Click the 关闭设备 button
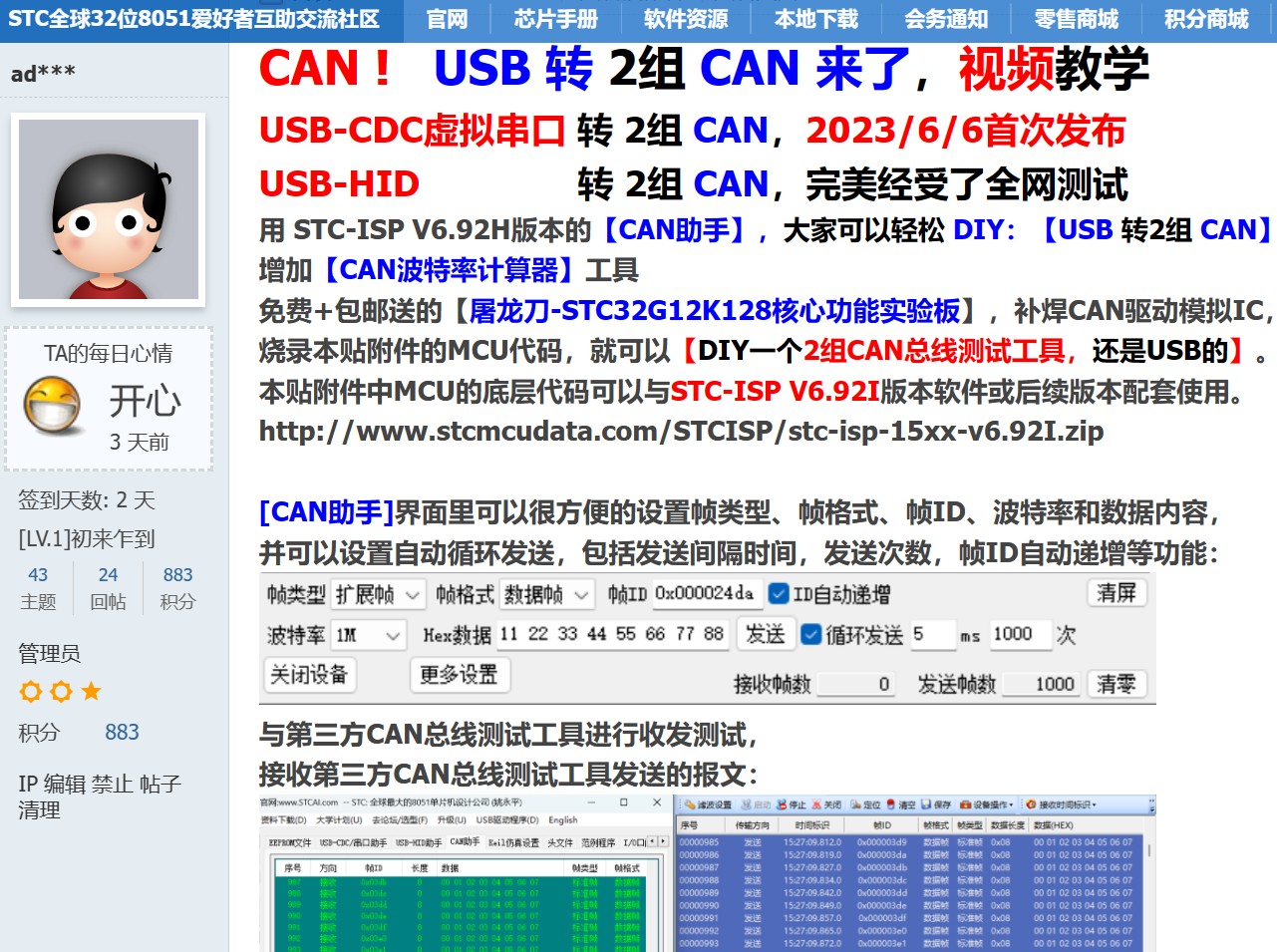The image size is (1277, 952). coord(309,675)
